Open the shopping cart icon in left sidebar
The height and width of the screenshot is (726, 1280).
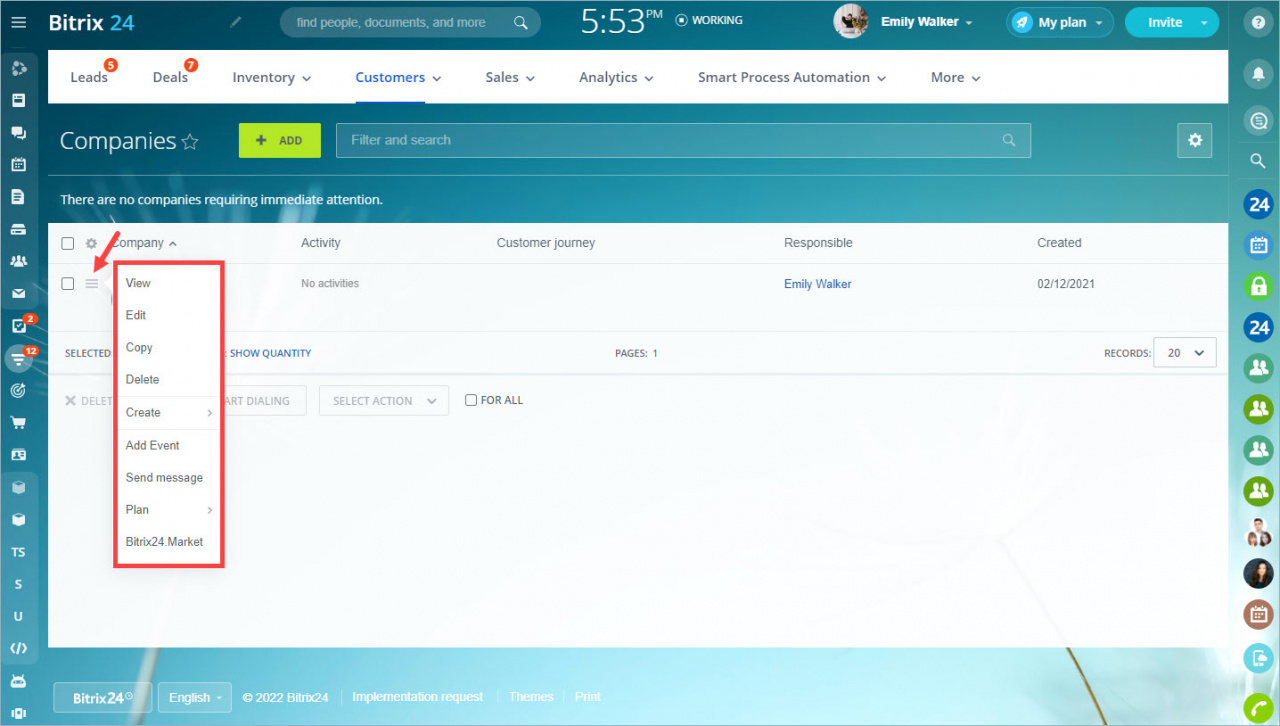click(x=18, y=422)
